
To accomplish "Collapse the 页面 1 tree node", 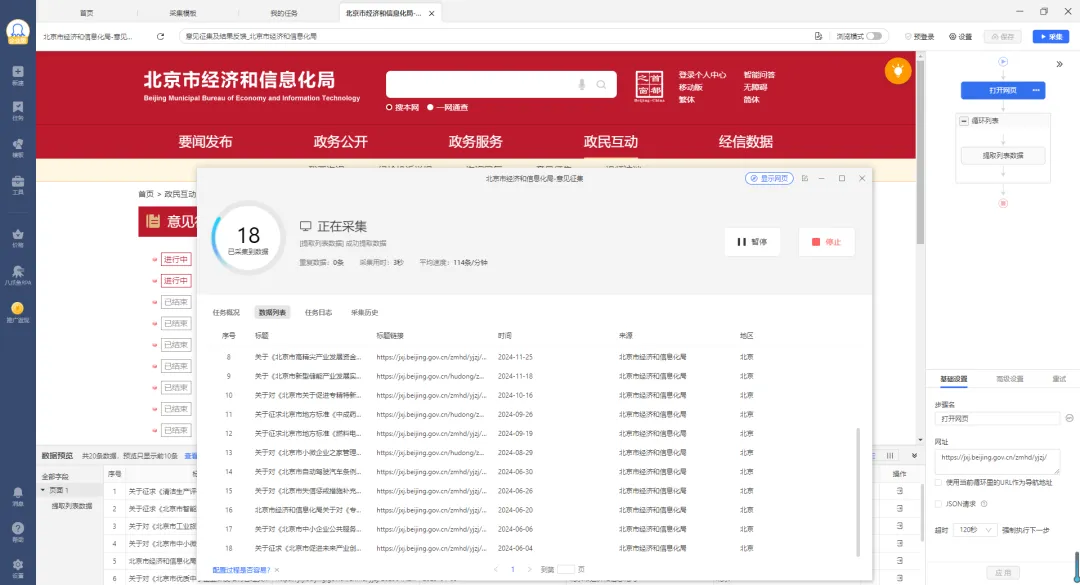I will pyautogui.click(x=43, y=491).
